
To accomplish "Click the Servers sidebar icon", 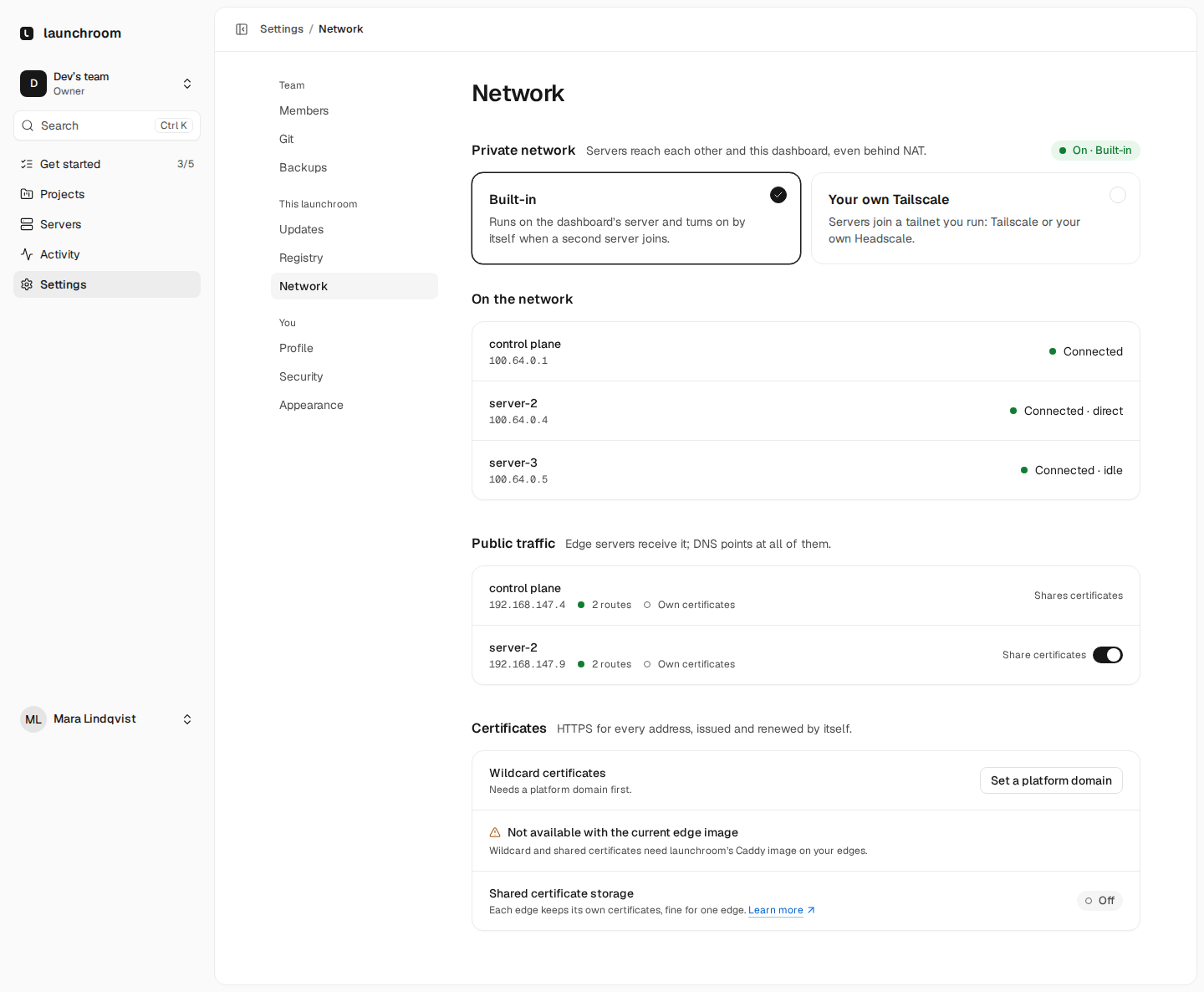I will (27, 224).
